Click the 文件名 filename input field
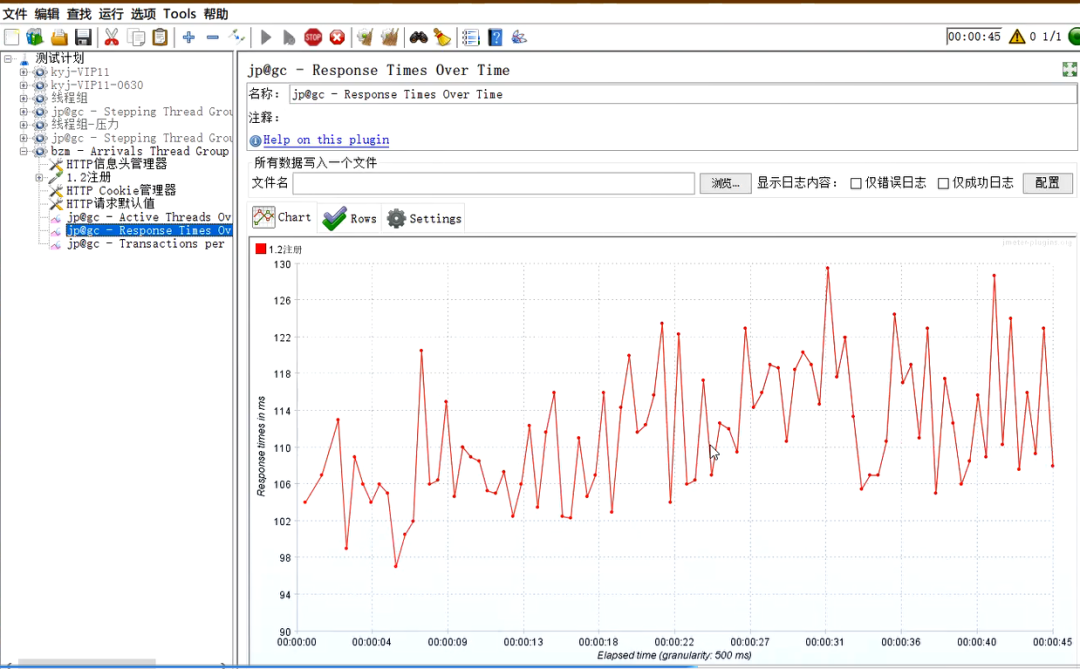This screenshot has width=1080, height=669. (x=493, y=183)
